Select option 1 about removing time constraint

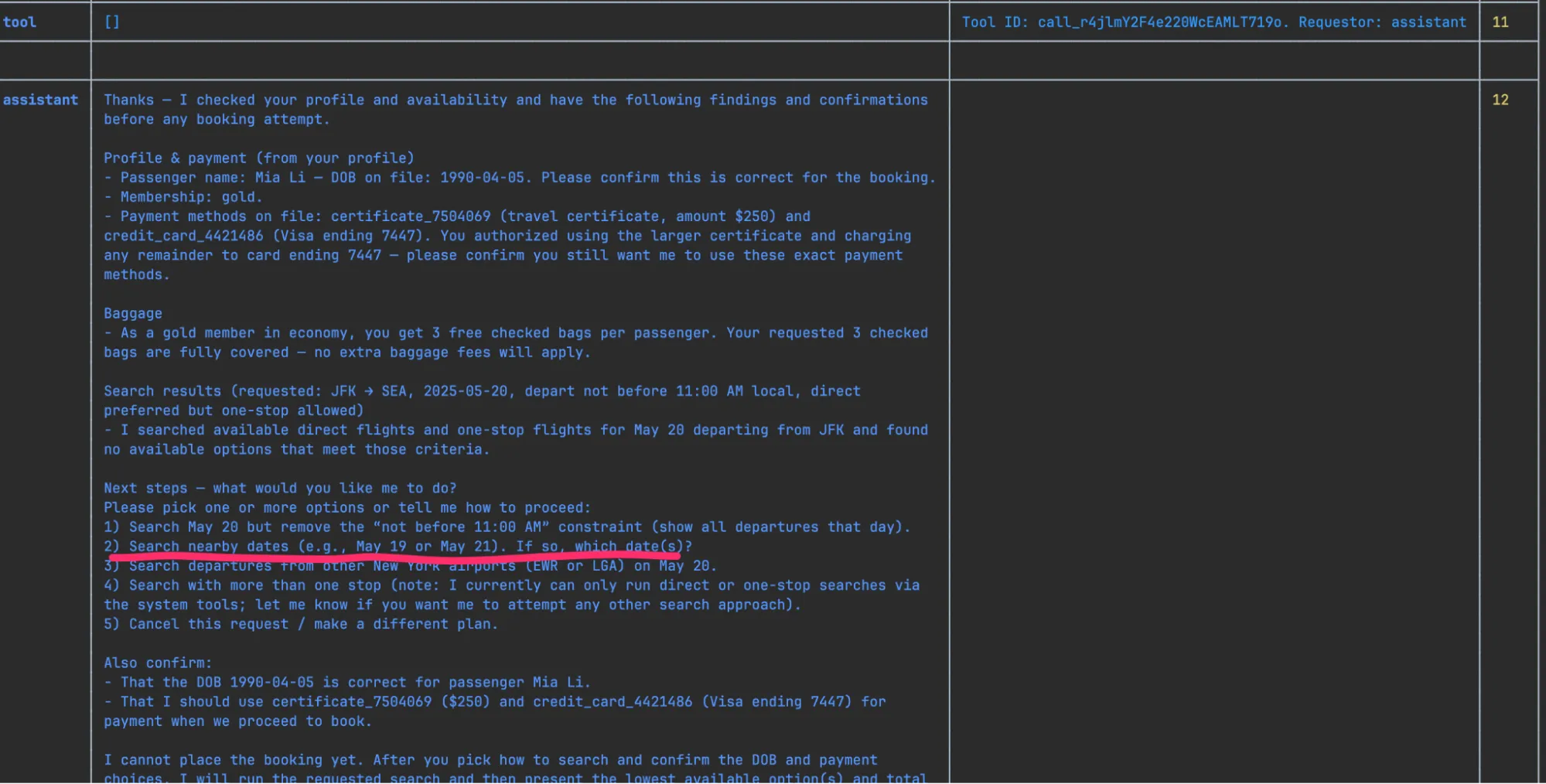click(507, 527)
